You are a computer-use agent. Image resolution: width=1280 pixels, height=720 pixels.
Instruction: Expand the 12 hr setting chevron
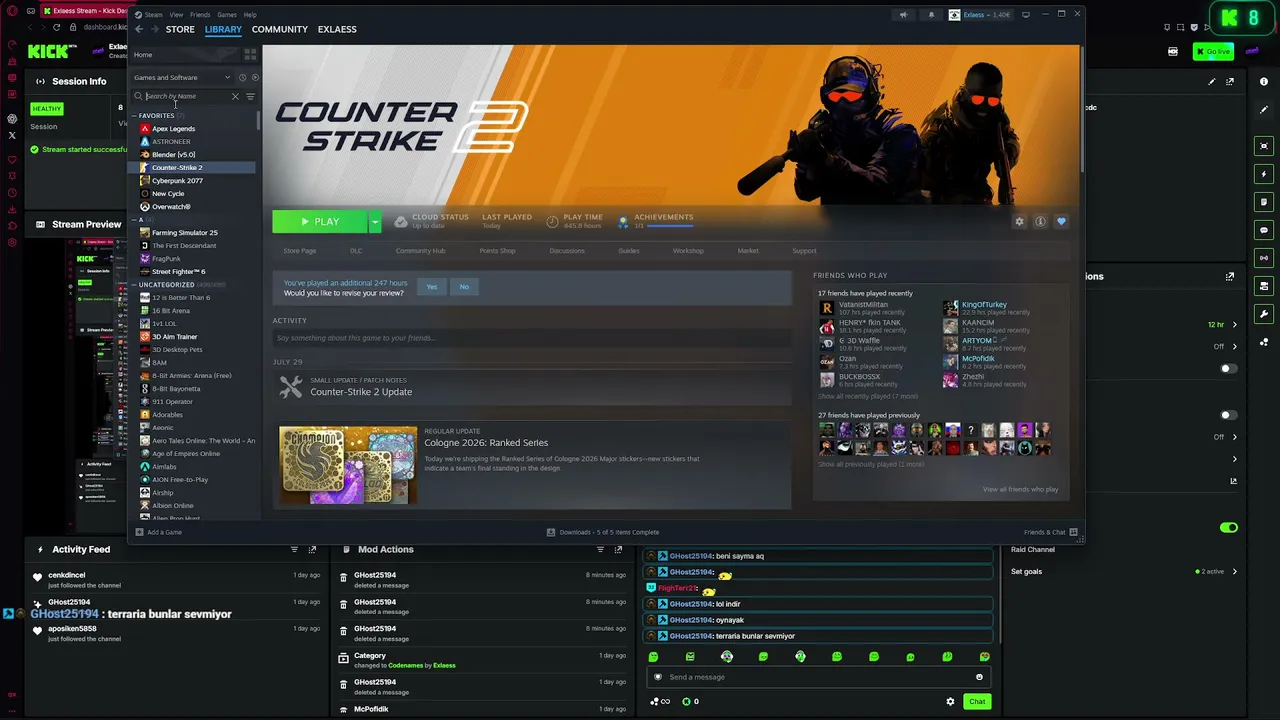pos(1234,325)
